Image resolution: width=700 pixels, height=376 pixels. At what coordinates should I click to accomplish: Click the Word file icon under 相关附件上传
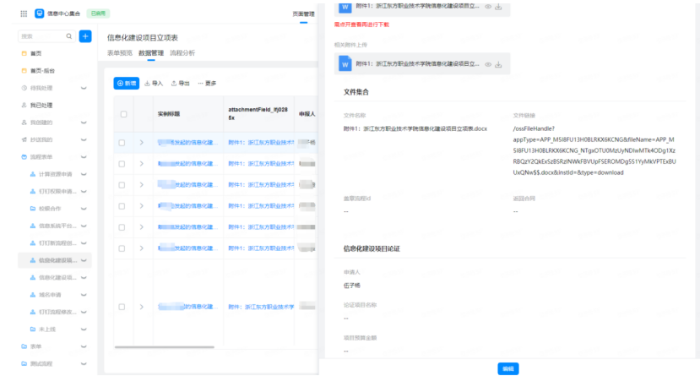coord(345,64)
